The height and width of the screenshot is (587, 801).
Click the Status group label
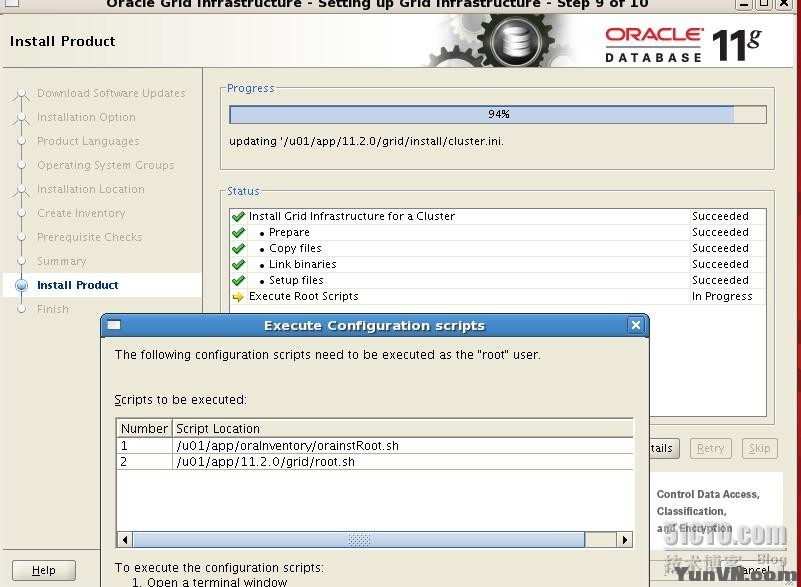click(243, 191)
